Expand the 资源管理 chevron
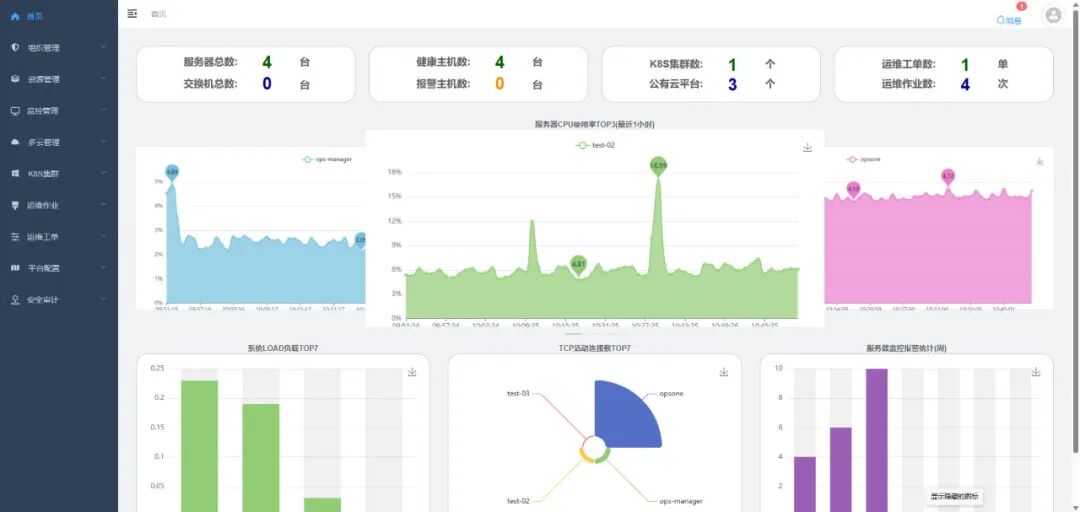 (103, 79)
